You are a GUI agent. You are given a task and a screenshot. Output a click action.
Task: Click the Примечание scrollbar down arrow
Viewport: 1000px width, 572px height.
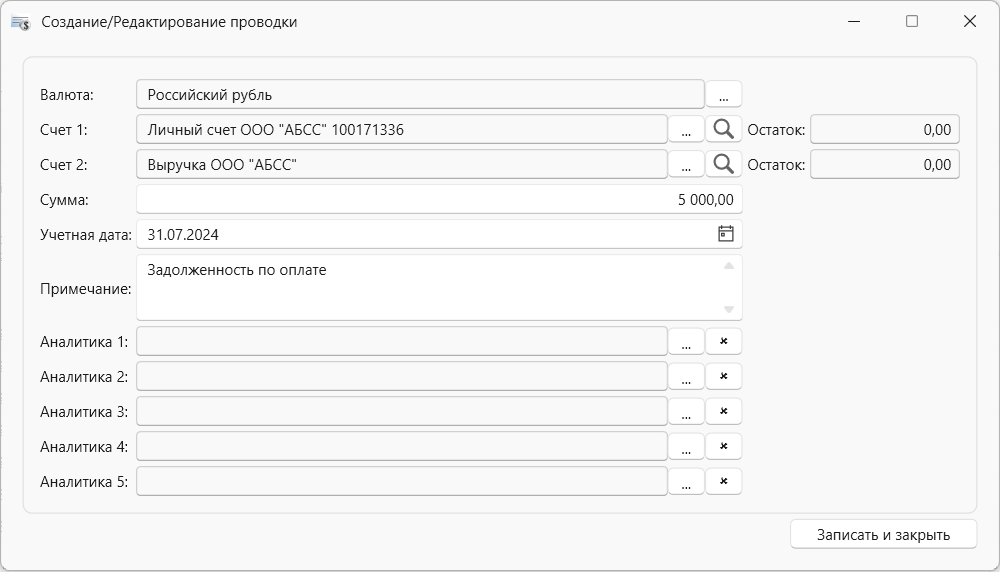click(729, 309)
